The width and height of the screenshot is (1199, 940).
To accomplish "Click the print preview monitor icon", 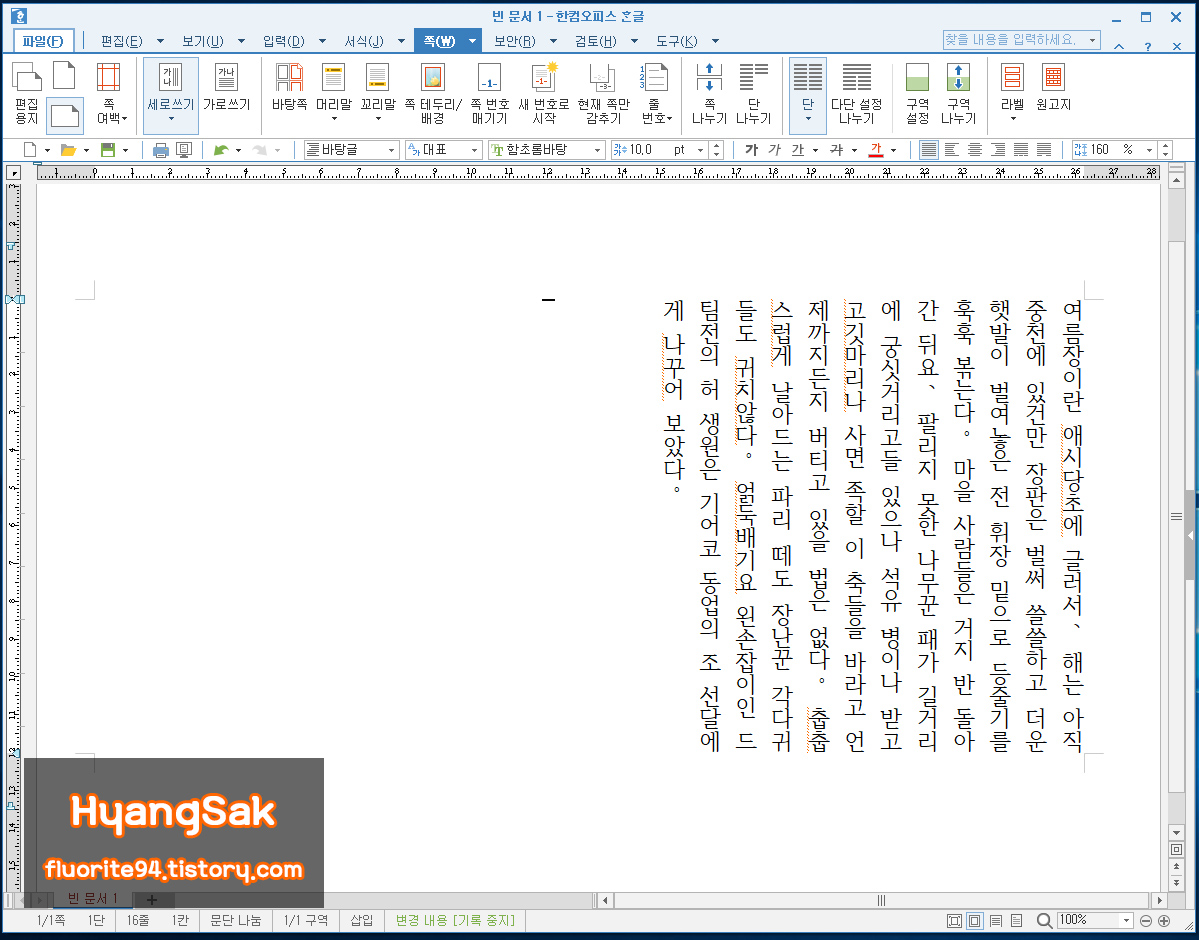I will click(x=184, y=150).
